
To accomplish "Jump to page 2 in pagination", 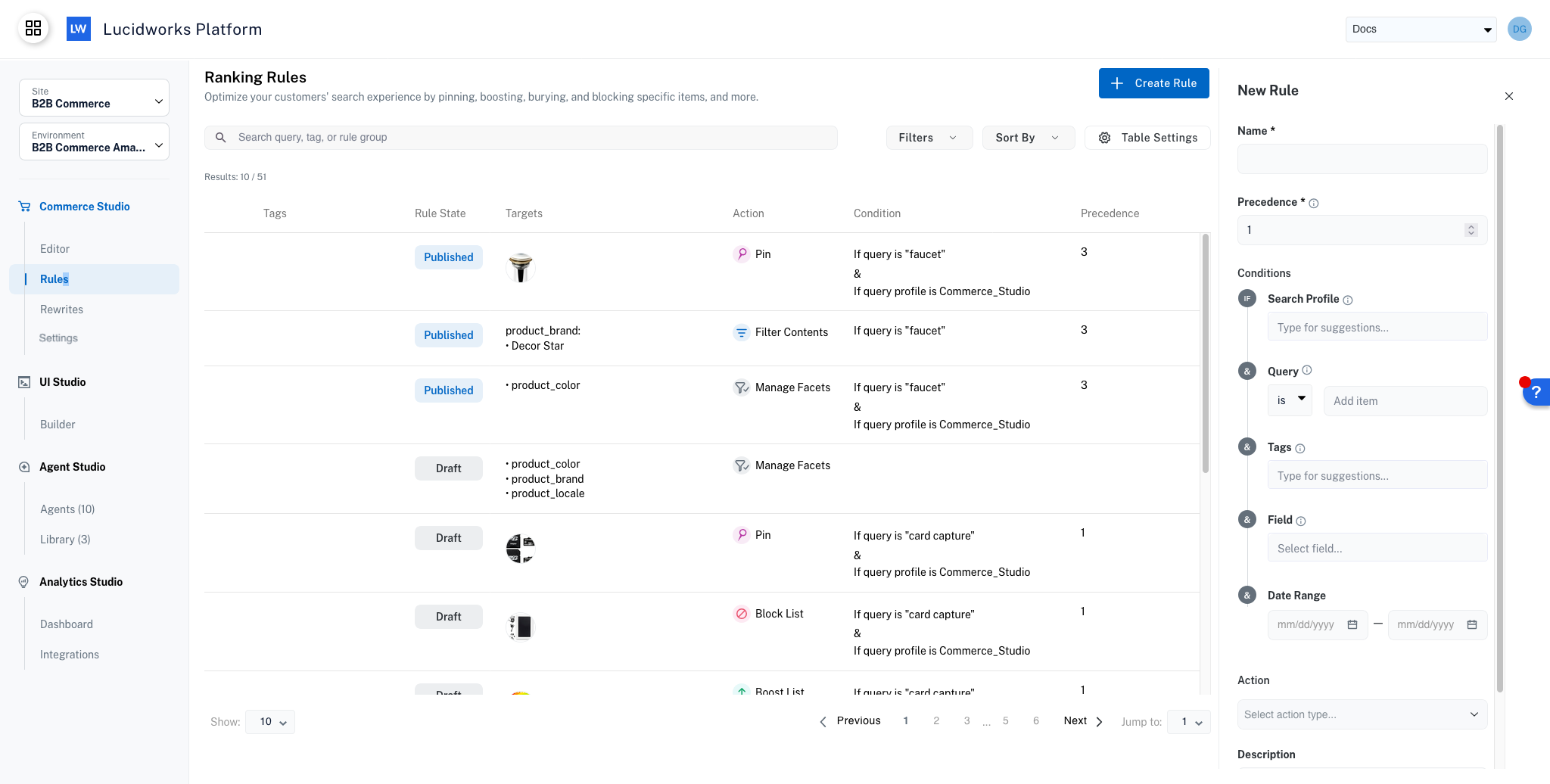I will (x=936, y=721).
